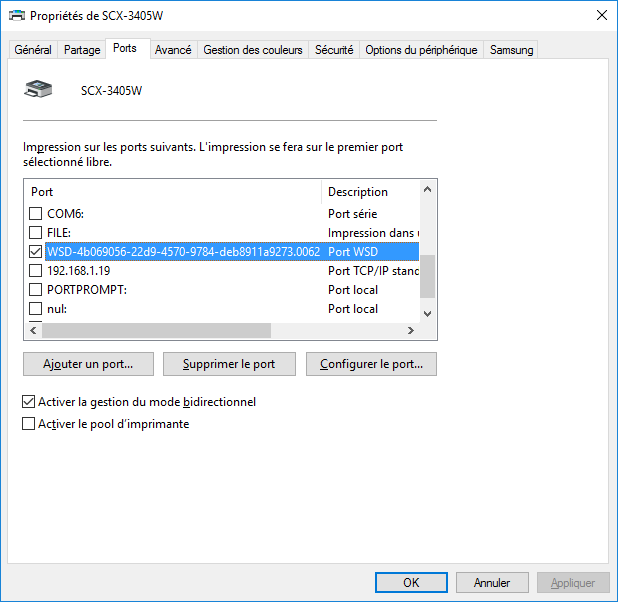Click the Description column header
Viewport: 618px width, 602px height.
pyautogui.click(x=370, y=192)
